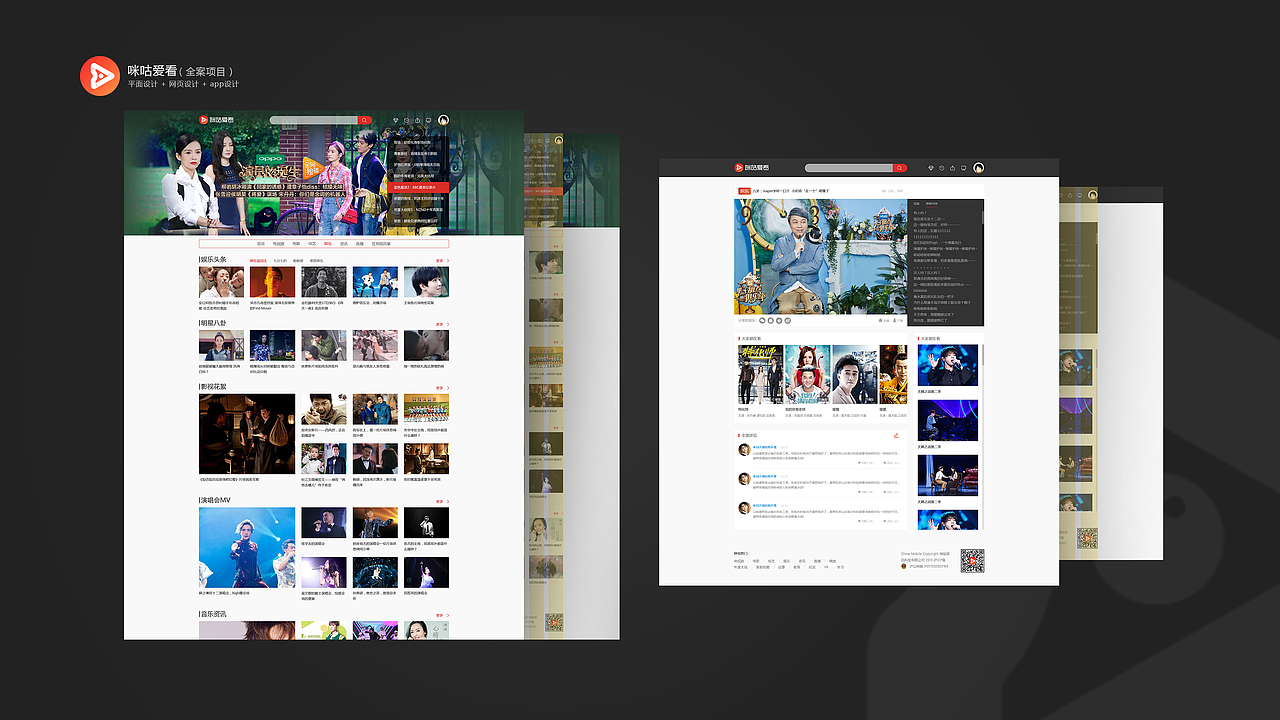Open the black-and-white photo thumbnail under 娱乐头条
This screenshot has height=720, width=1280.
coord(324,282)
